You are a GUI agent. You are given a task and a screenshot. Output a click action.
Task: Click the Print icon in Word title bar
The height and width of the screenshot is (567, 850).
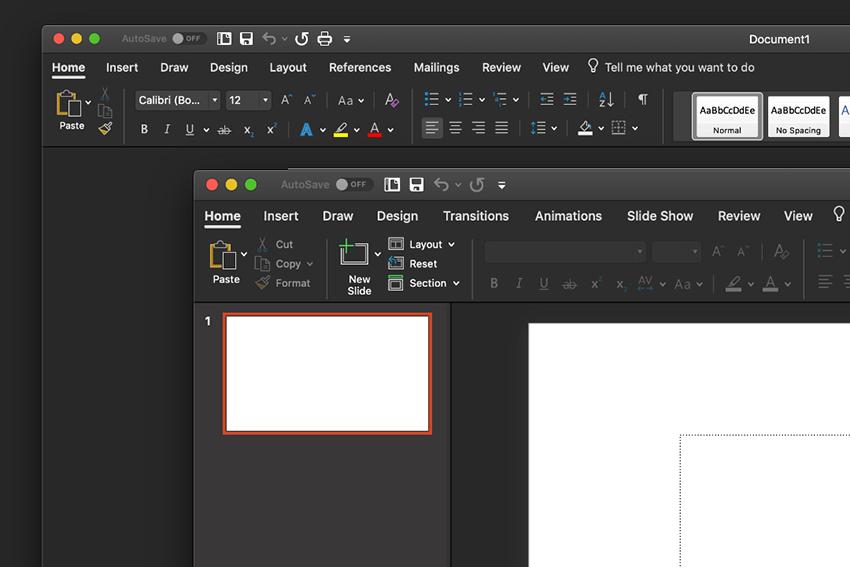click(324, 39)
